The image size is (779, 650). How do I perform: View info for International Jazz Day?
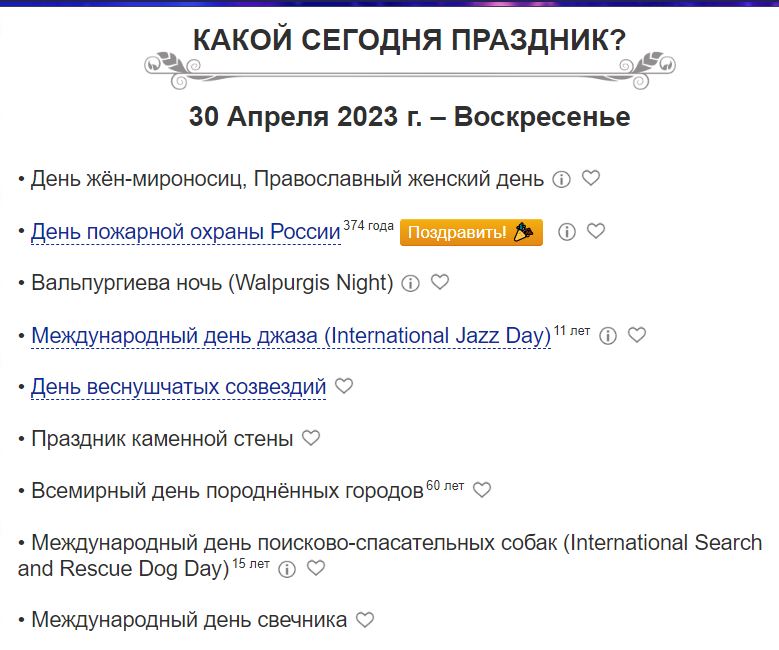point(608,336)
